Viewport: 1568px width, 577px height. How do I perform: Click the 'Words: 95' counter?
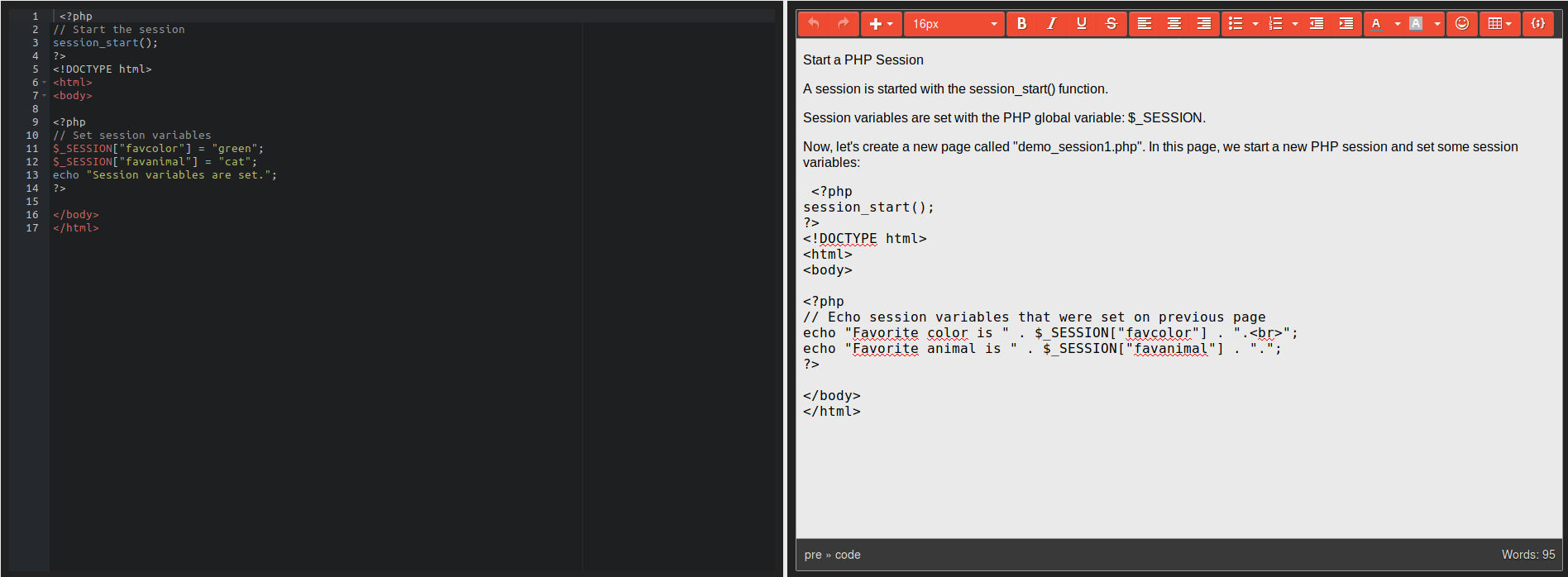[x=1528, y=555]
